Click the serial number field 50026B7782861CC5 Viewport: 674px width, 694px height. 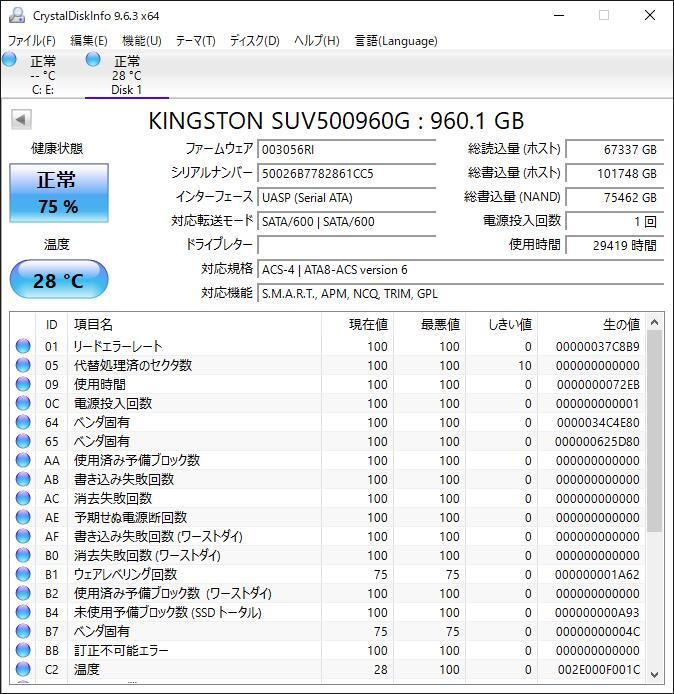(347, 174)
